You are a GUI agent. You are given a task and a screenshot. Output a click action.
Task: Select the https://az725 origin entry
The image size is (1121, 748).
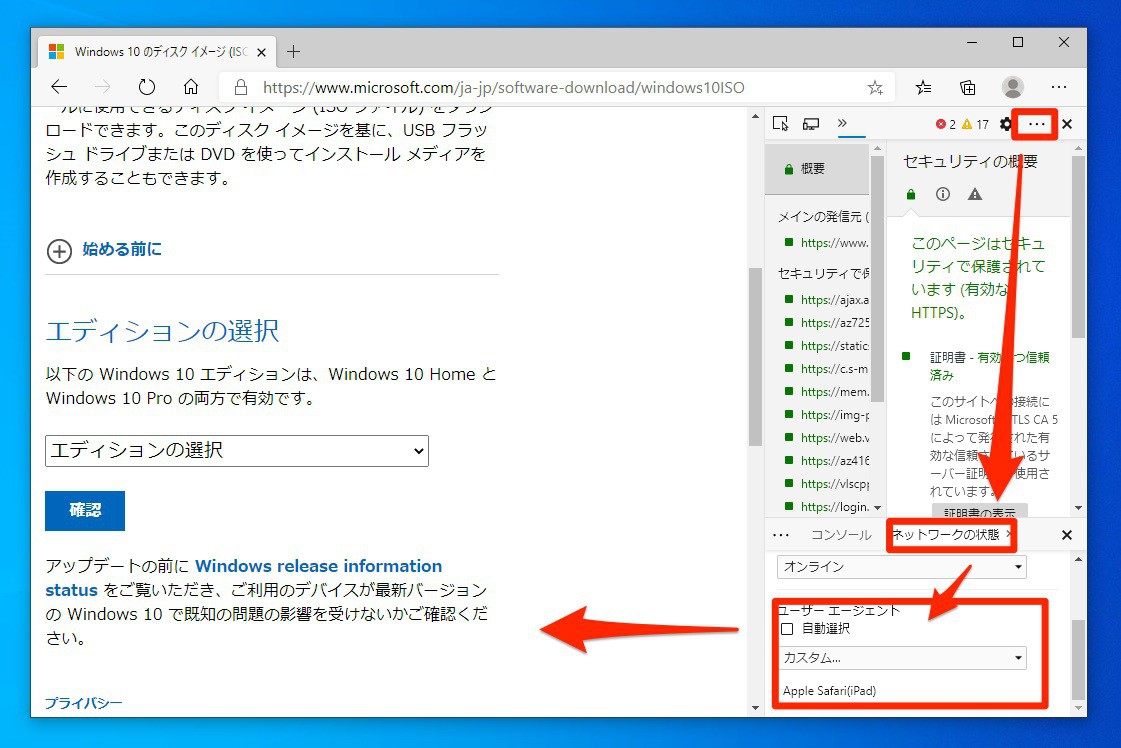(826, 323)
